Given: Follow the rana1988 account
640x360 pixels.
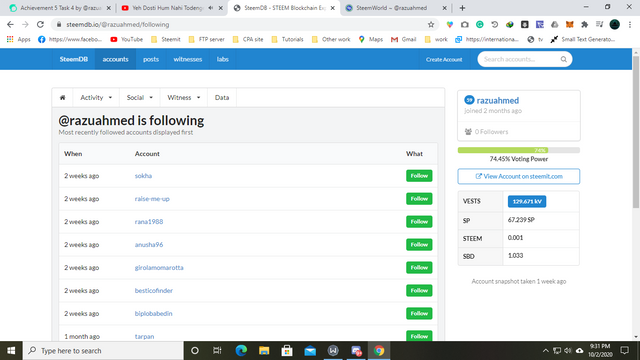Looking at the screenshot, I should (x=419, y=222).
